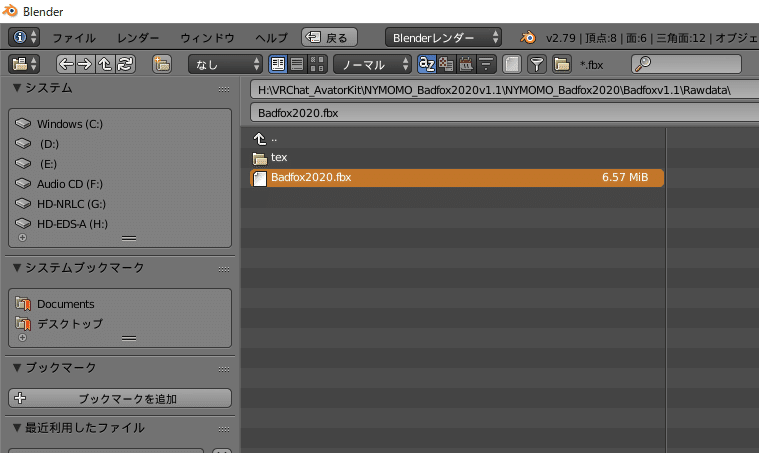Switch to long list display mode
759x453 pixels.
point(297,64)
